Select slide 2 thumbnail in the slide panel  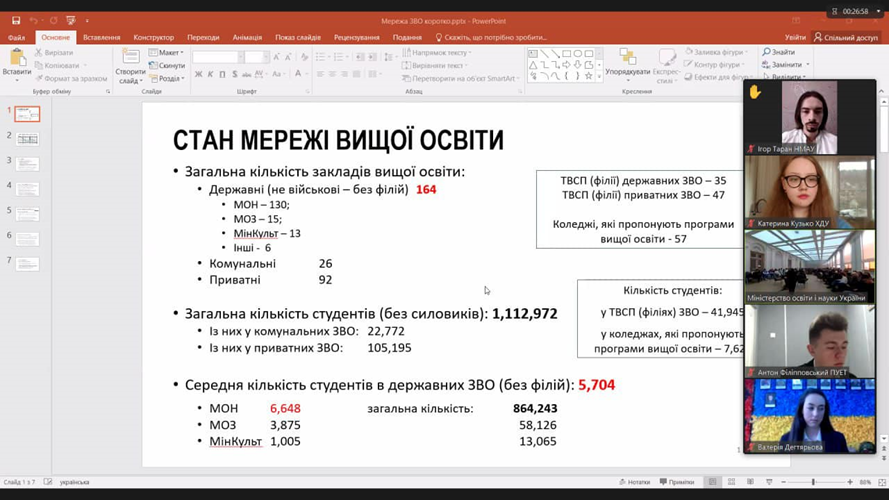[x=27, y=139]
